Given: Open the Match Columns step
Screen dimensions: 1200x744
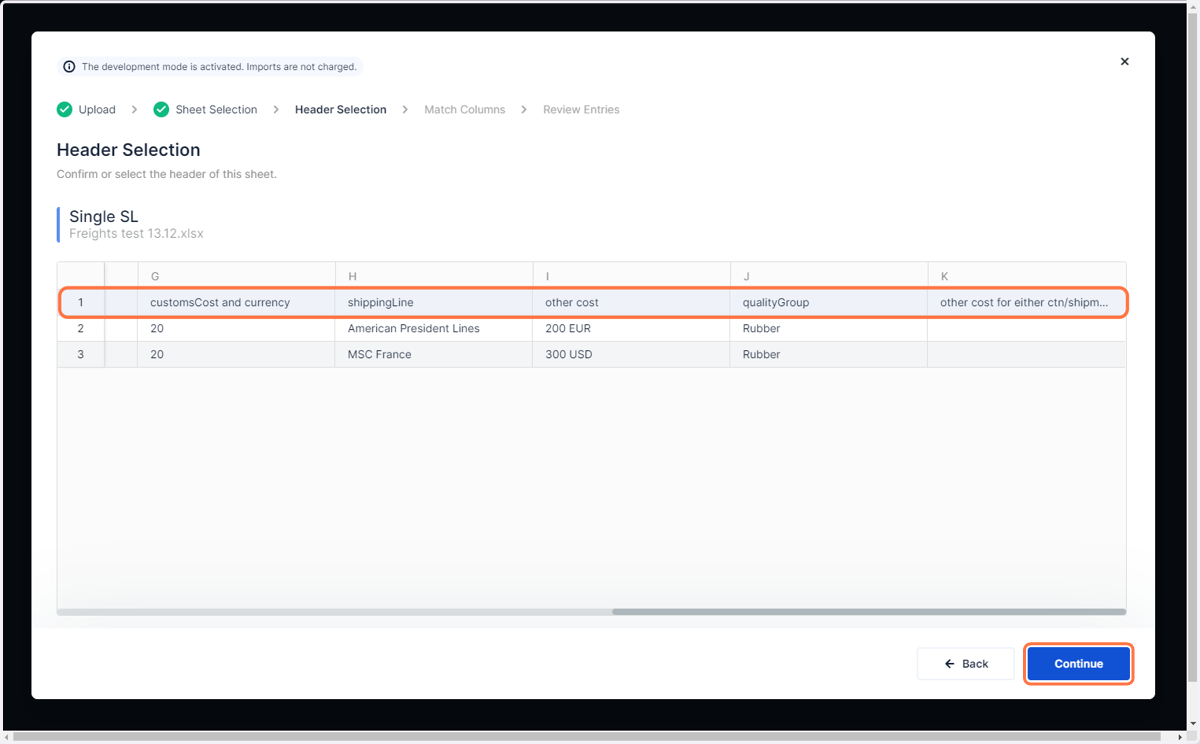Looking at the screenshot, I should 464,110.
